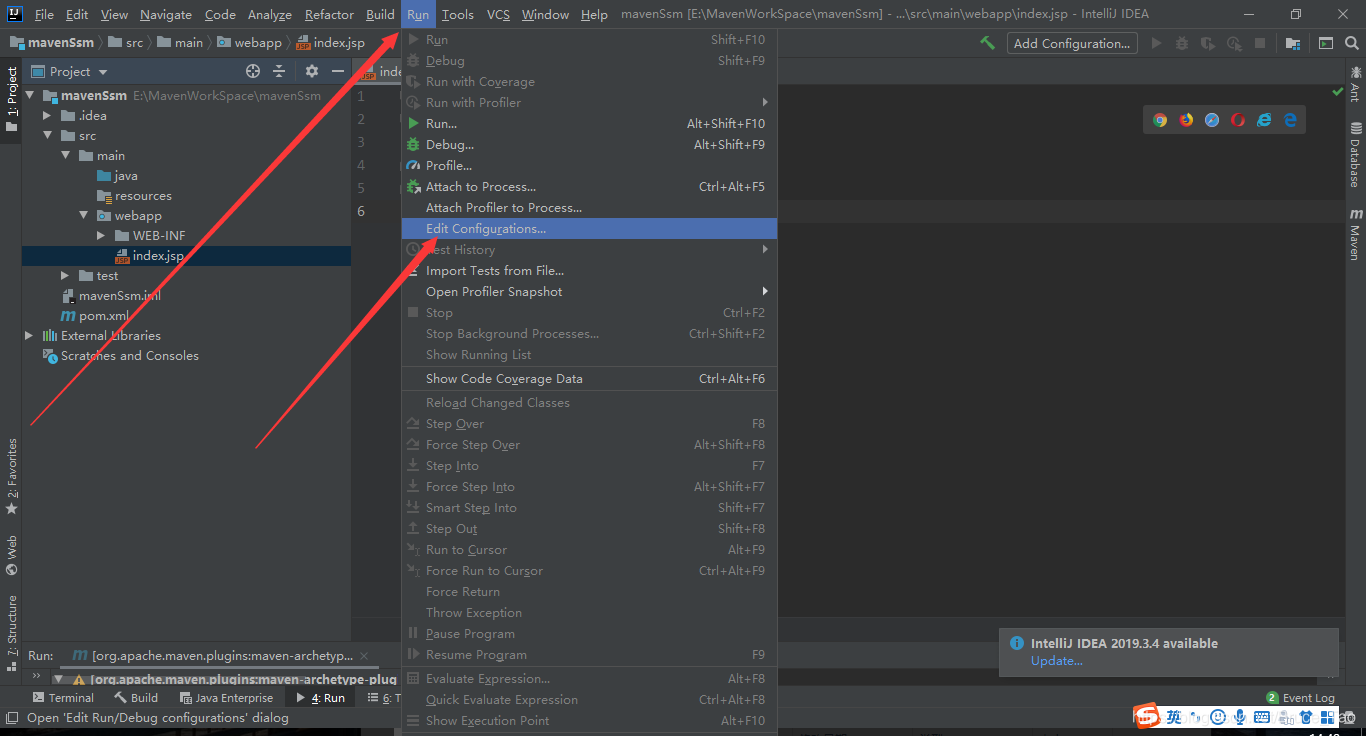This screenshot has width=1366, height=736.
Task: Click the Stop square toolbar icon
Action: [x=1260, y=43]
